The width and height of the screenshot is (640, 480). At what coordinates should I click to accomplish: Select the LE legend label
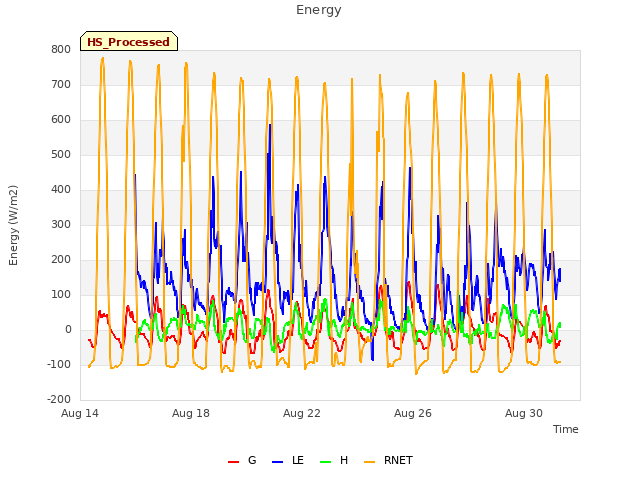click(298, 460)
